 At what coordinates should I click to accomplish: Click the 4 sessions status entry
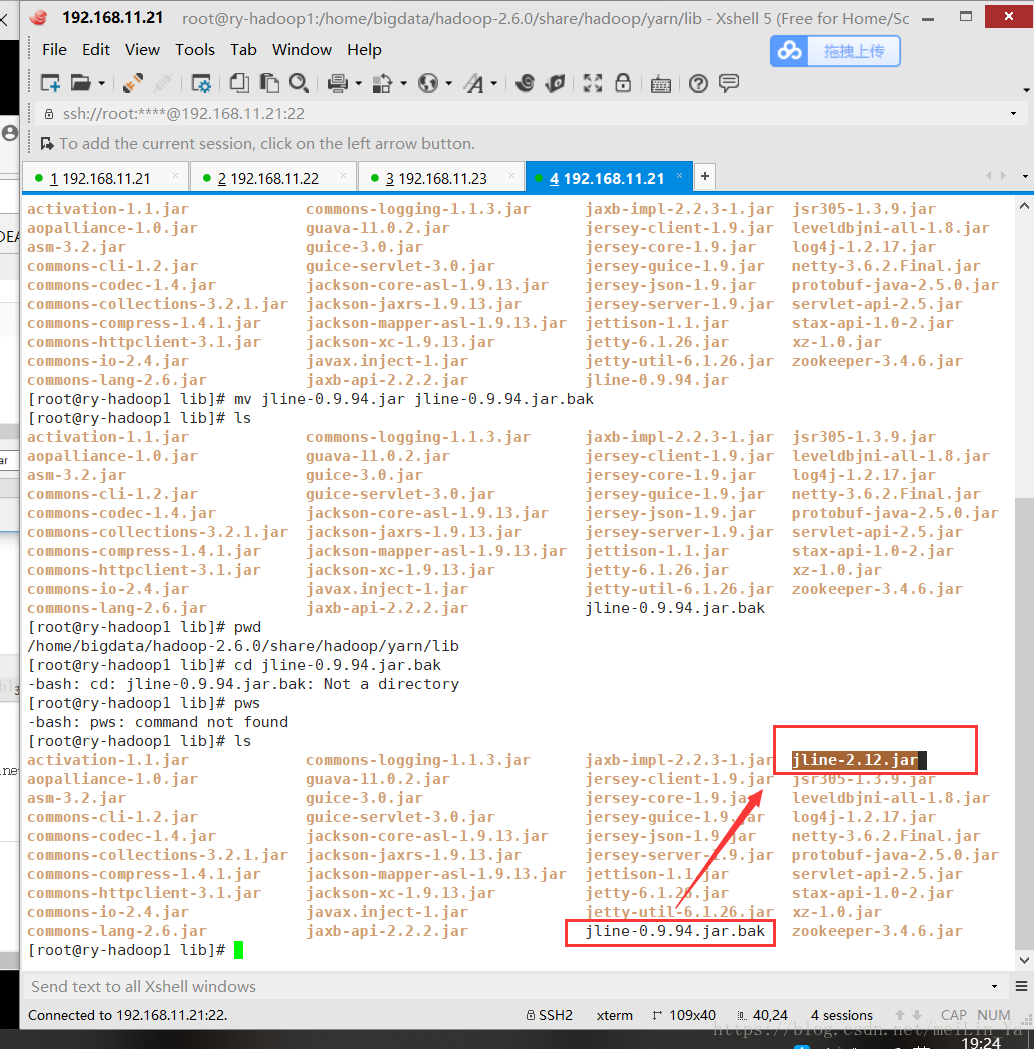coord(842,1015)
